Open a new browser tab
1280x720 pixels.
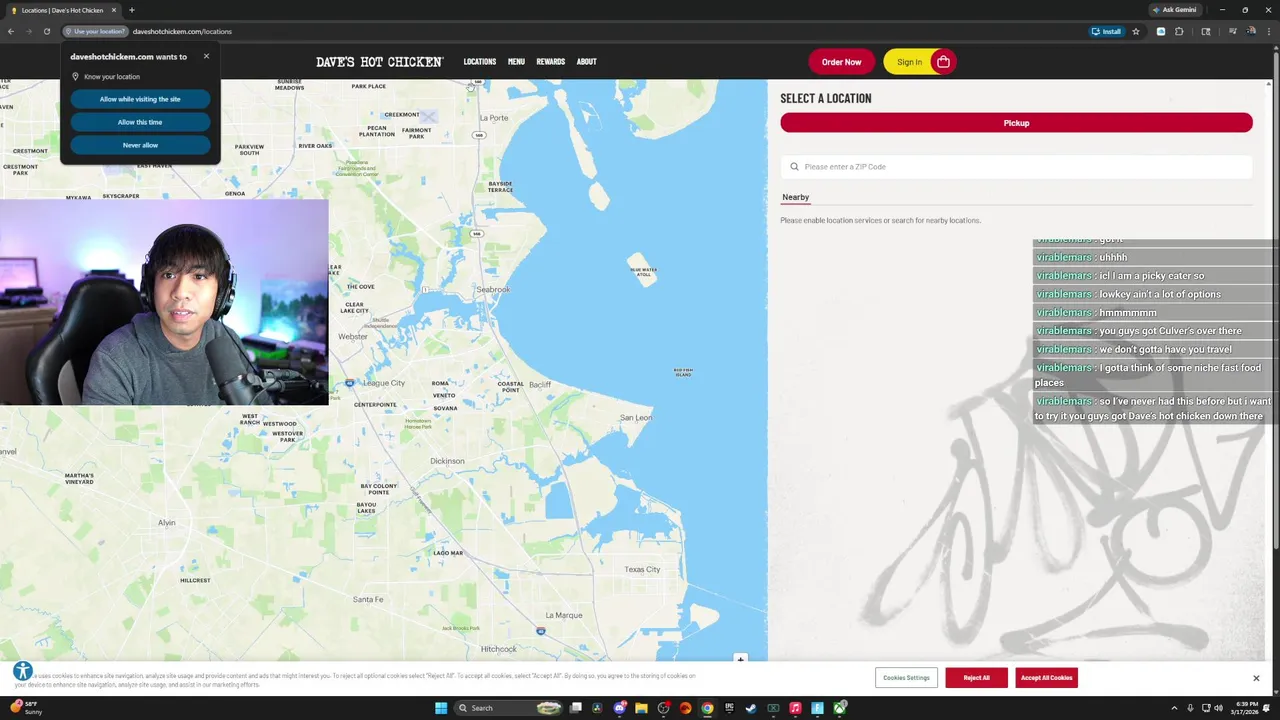coord(131,10)
